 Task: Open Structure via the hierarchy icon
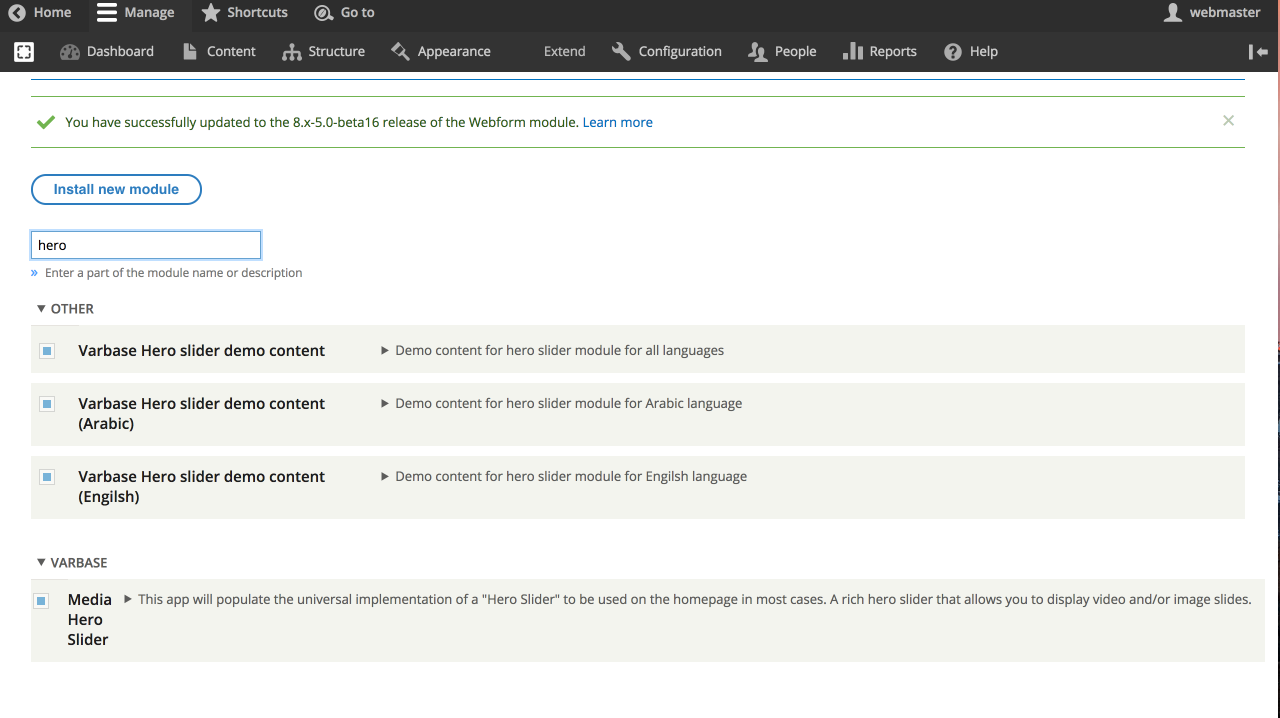click(x=292, y=52)
